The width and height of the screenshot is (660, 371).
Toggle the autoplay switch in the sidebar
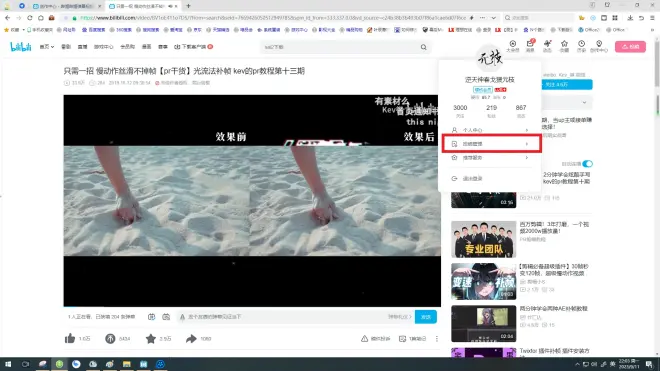click(x=588, y=164)
